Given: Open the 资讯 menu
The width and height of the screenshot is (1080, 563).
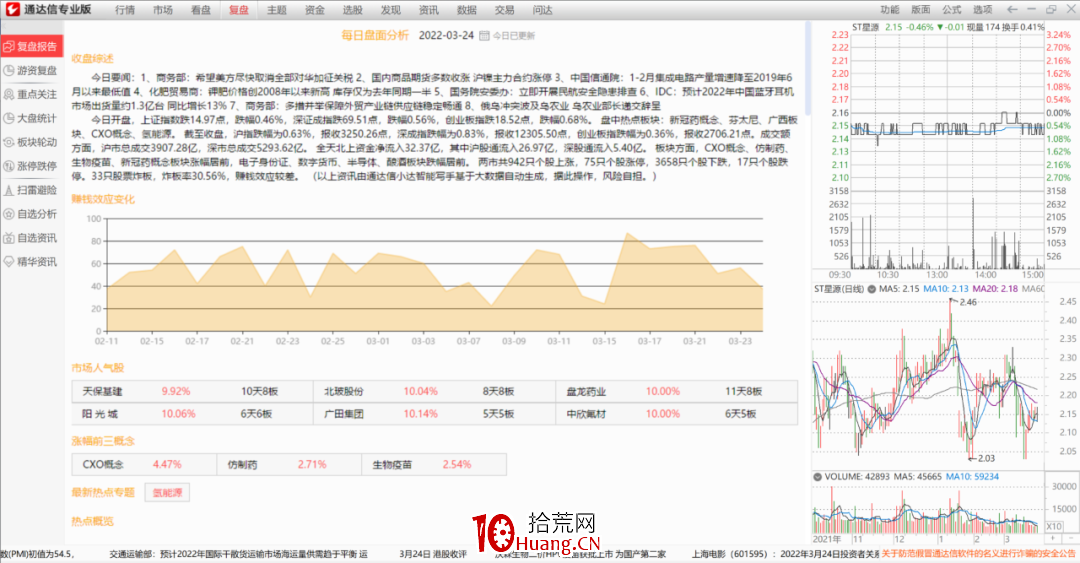Looking at the screenshot, I should 428,10.
